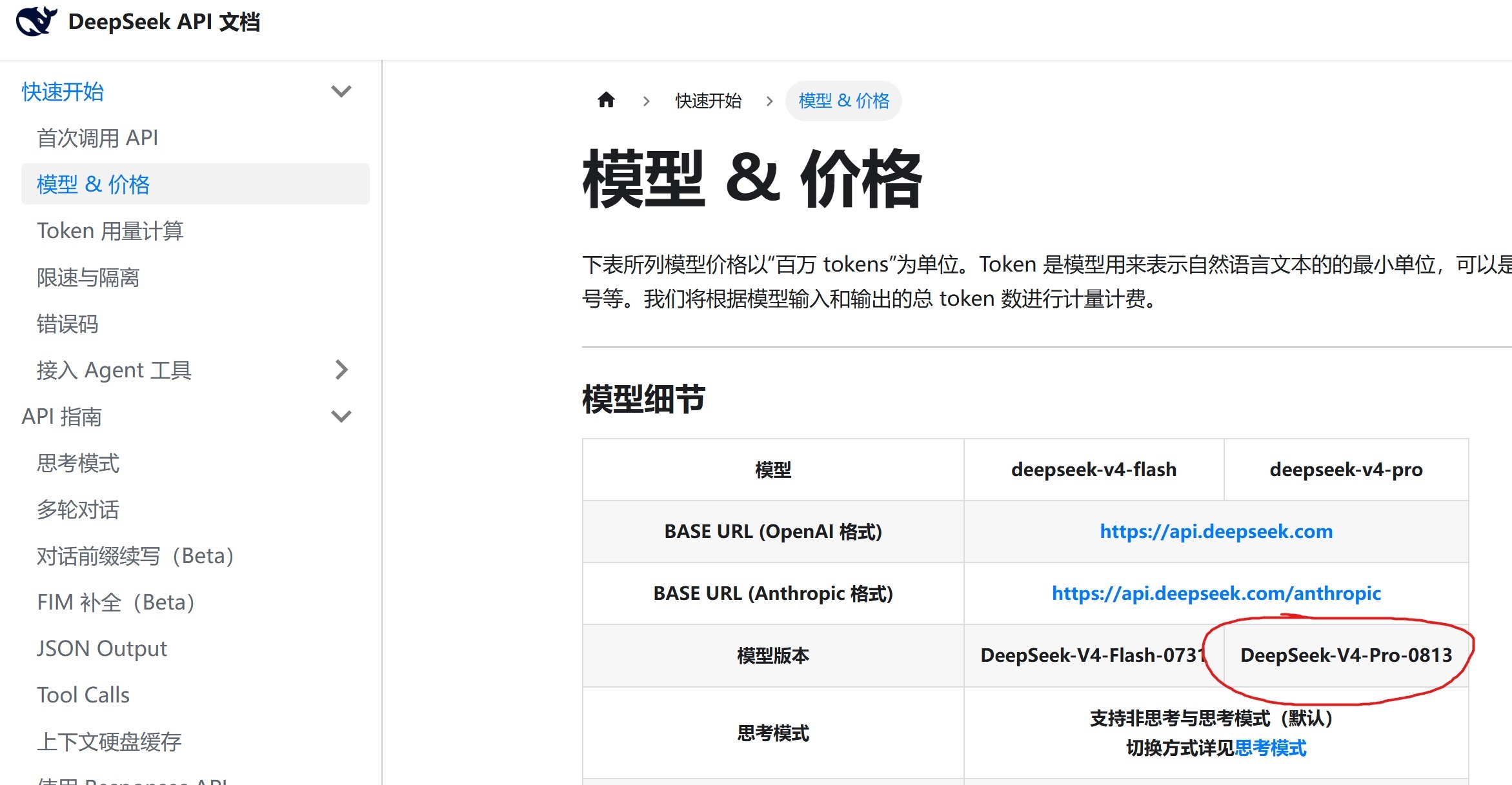Open 接入 Agent 工具 sidebar item
This screenshot has width=1512, height=785.
click(x=114, y=370)
